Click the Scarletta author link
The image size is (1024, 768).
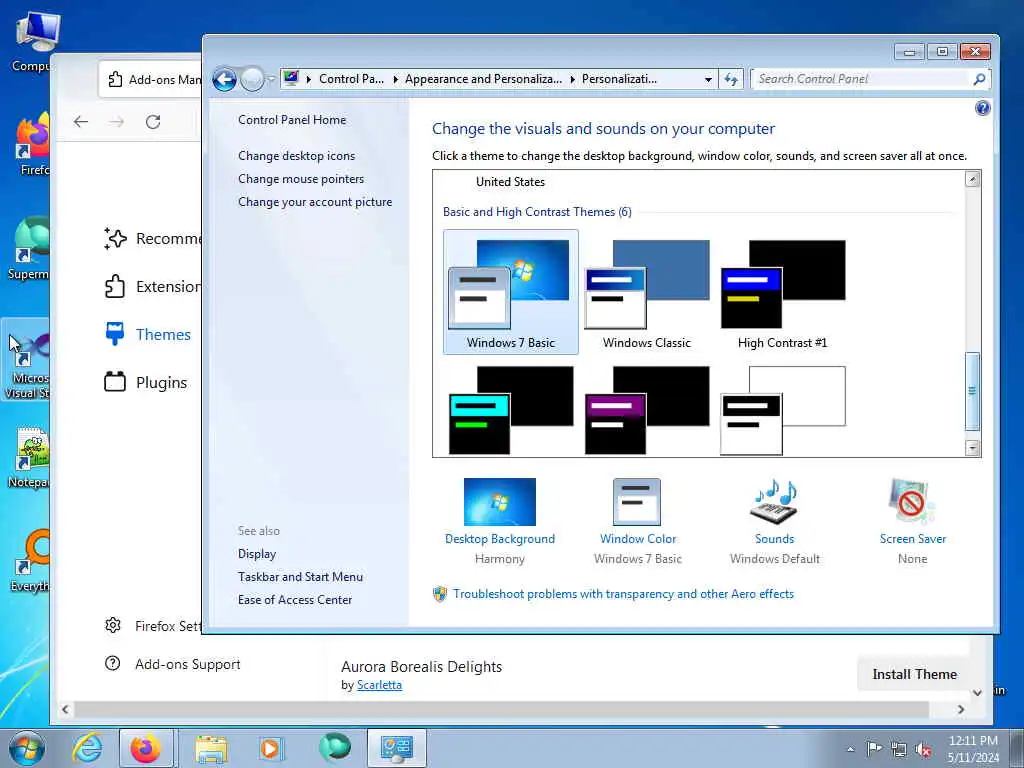point(379,685)
